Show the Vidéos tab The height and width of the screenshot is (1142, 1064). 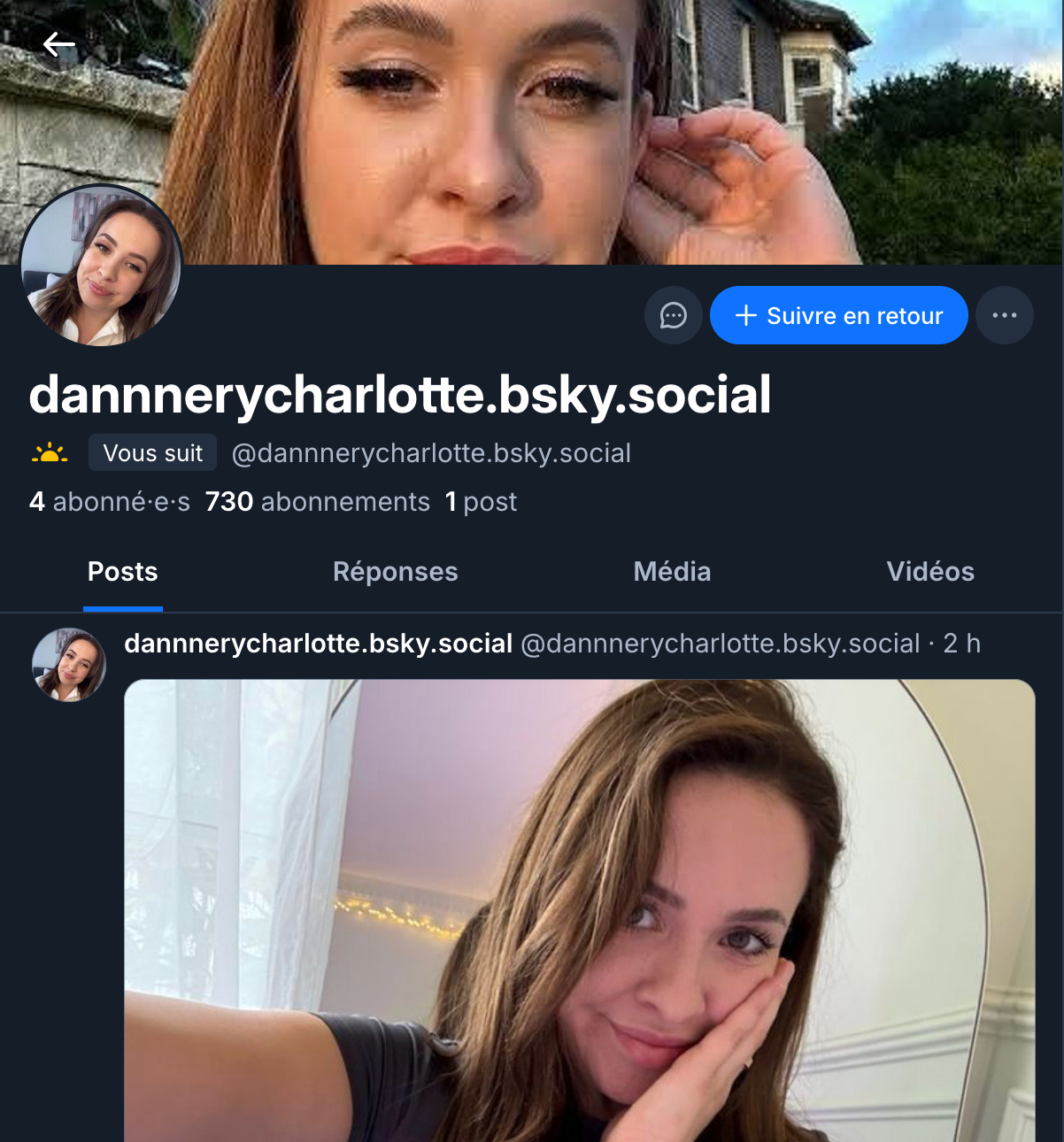930,572
